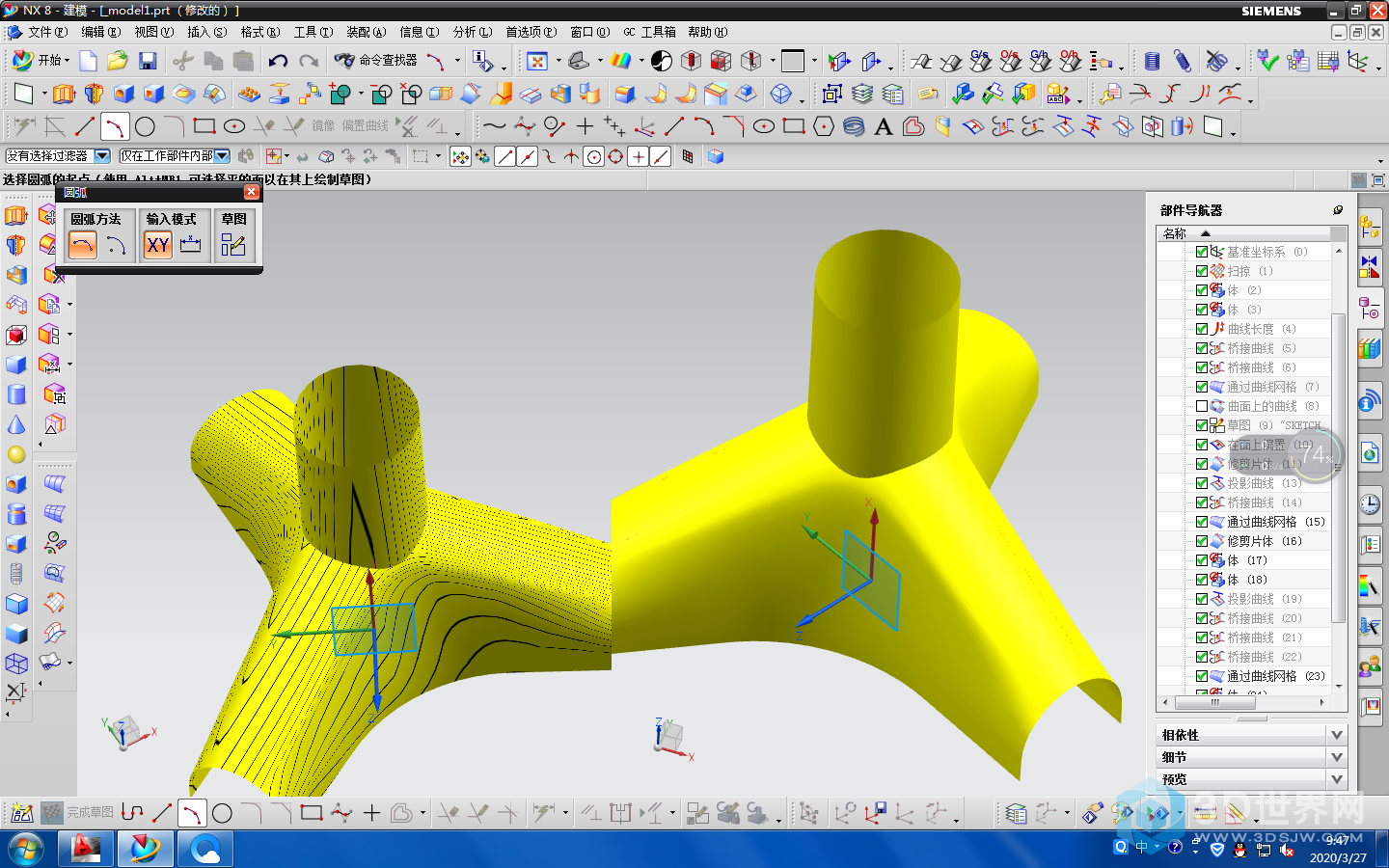Uncheck 投影曲线 (19) checkbox

click(1202, 599)
